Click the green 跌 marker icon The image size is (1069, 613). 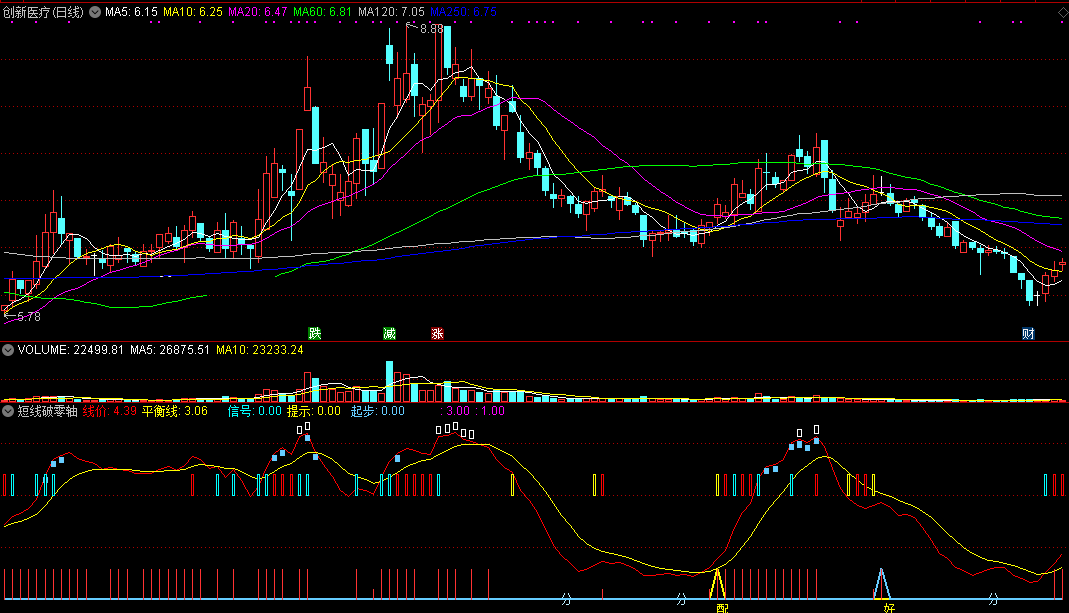[314, 333]
